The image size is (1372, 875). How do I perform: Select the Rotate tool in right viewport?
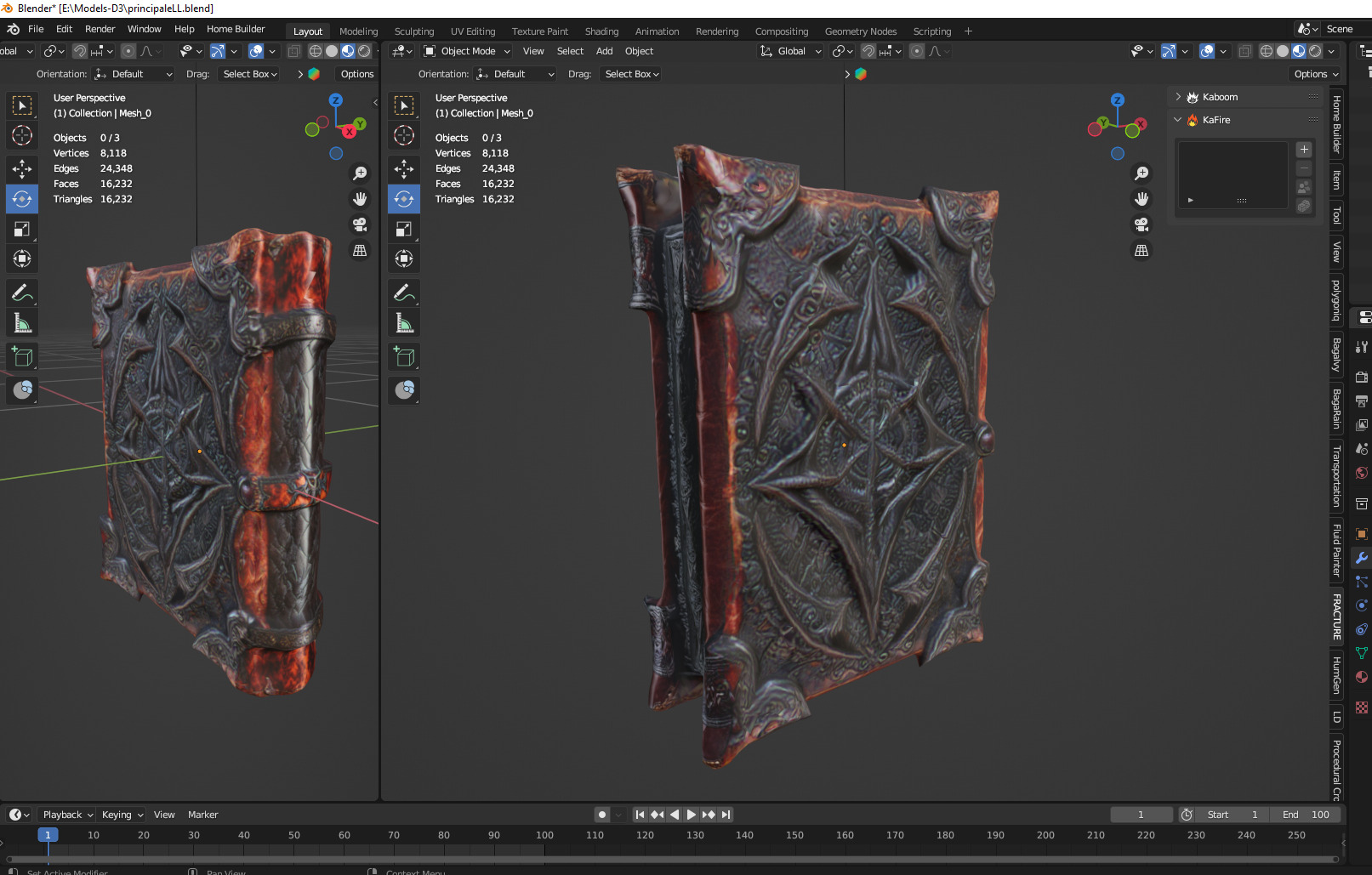tap(404, 199)
